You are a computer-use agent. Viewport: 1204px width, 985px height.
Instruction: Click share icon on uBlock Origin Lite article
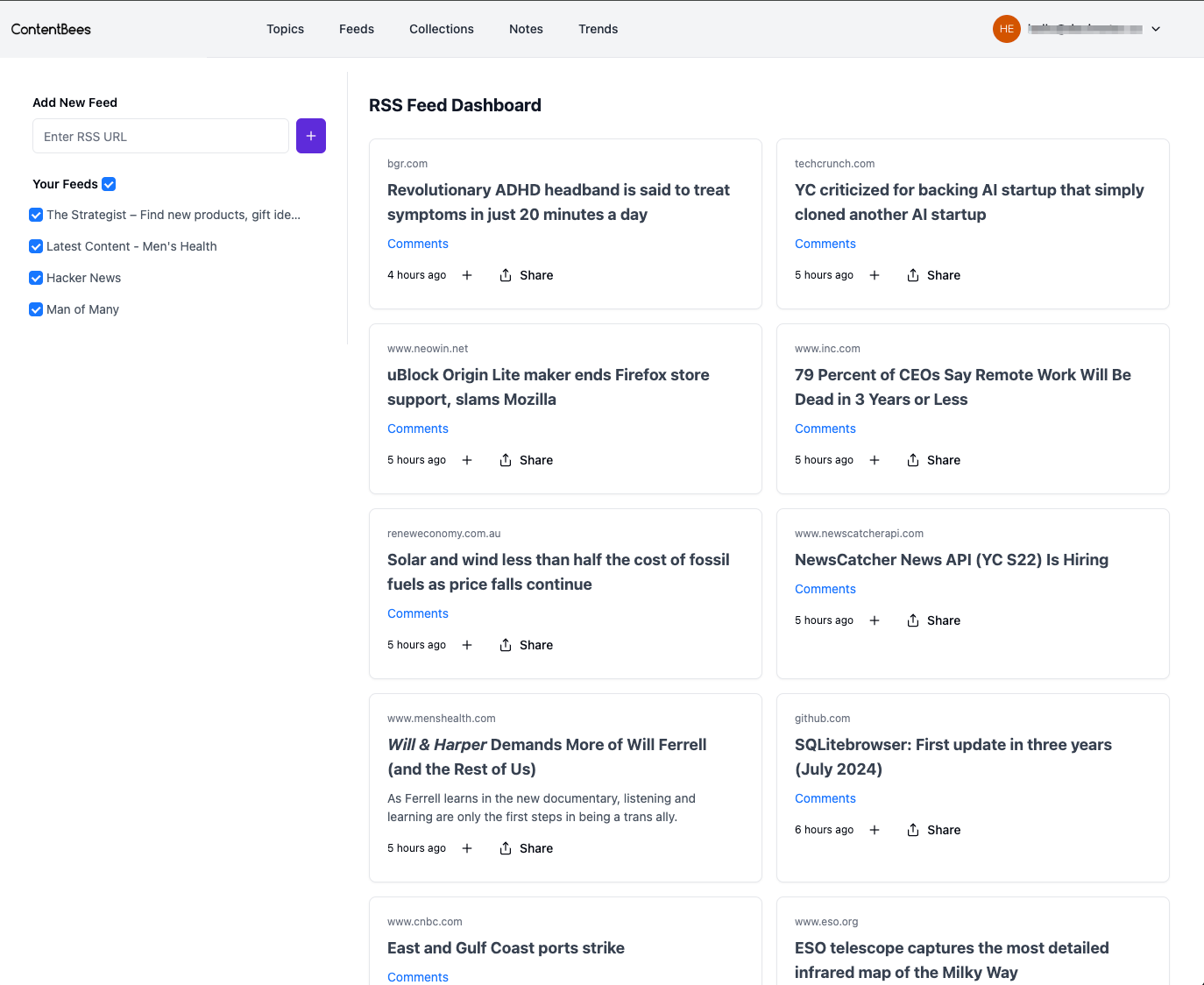pos(506,460)
